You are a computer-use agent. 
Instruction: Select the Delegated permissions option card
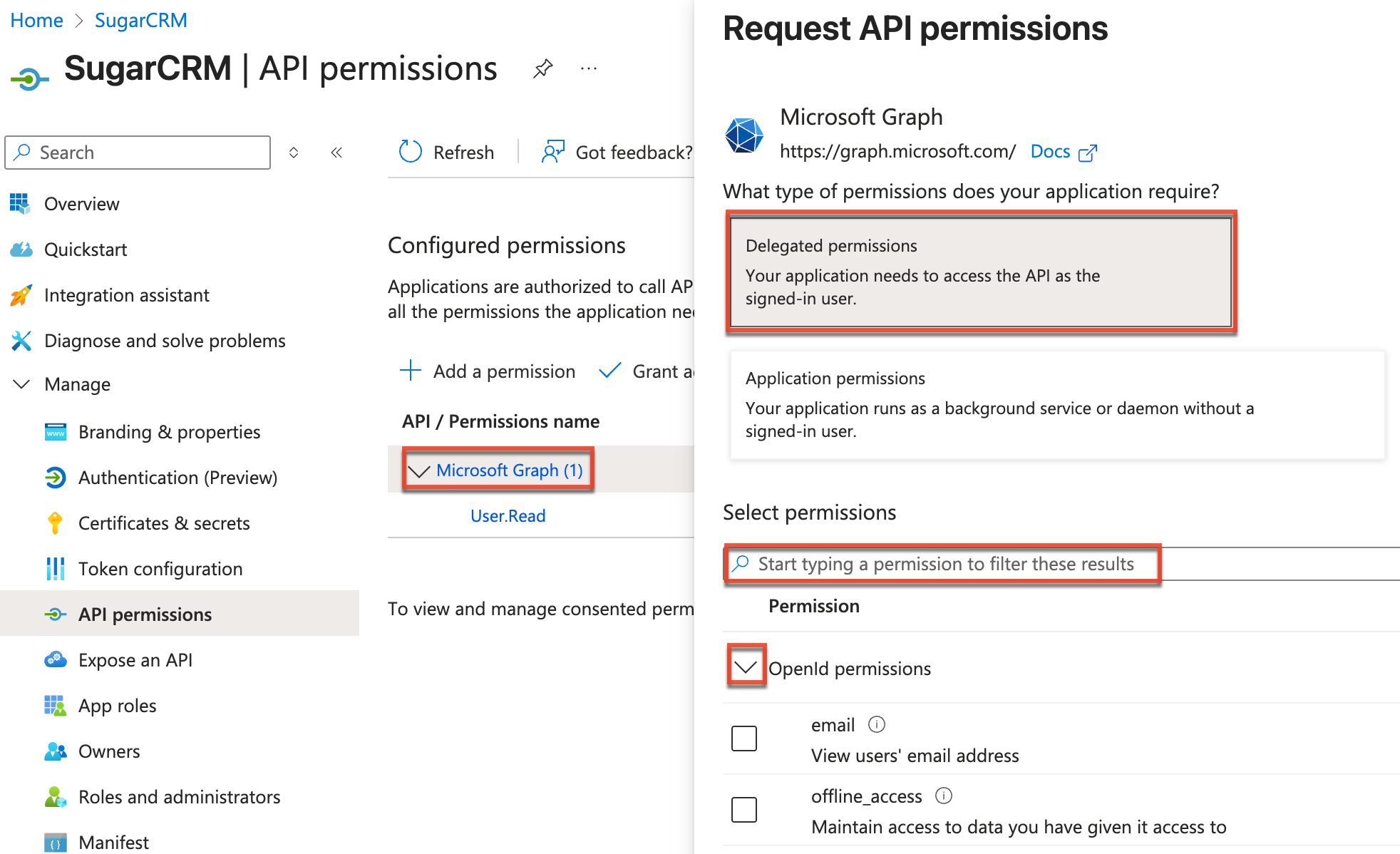pos(981,272)
